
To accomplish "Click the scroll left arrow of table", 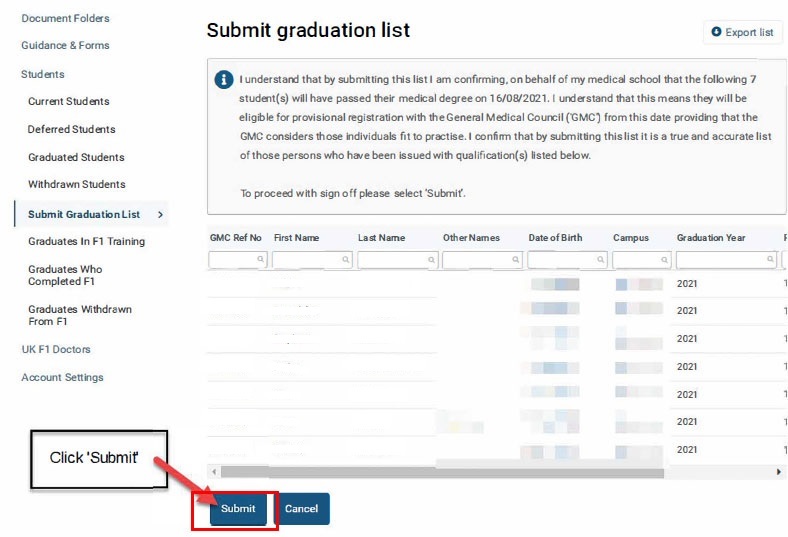I will point(215,472).
